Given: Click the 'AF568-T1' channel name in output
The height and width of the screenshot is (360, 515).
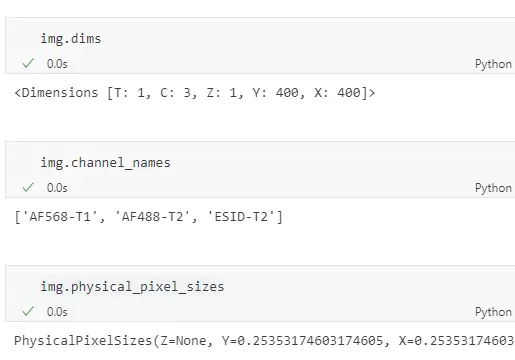Looking at the screenshot, I should 60,217.
